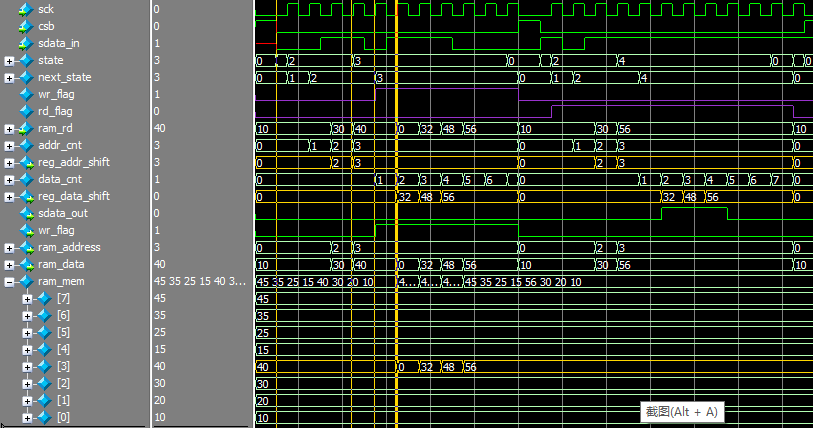Image resolution: width=813 pixels, height=428 pixels.
Task: Click the ram_data signal icon
Action: click(x=26, y=265)
